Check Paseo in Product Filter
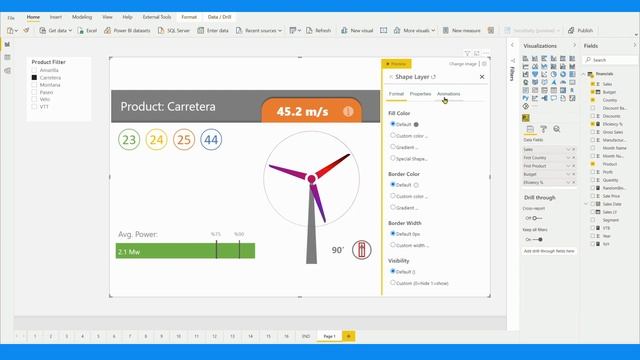 (34, 92)
